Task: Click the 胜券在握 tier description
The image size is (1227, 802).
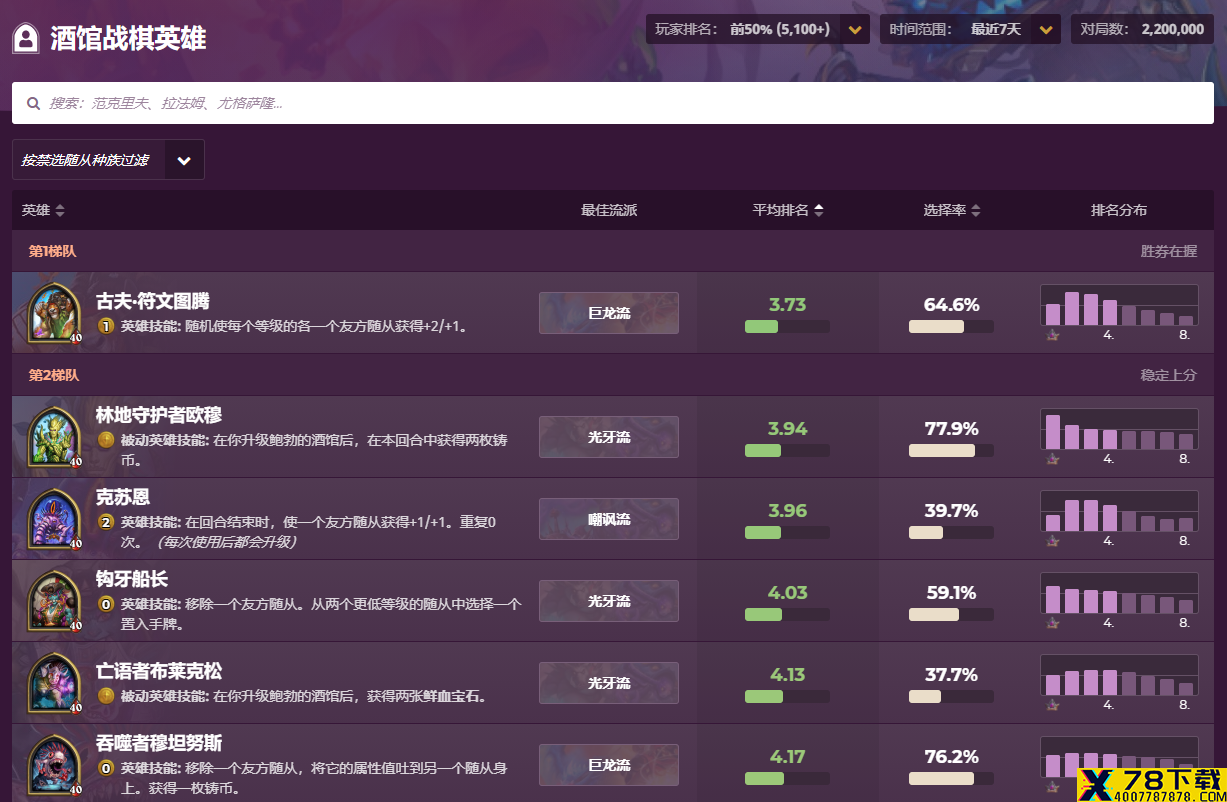Action: 1169,251
